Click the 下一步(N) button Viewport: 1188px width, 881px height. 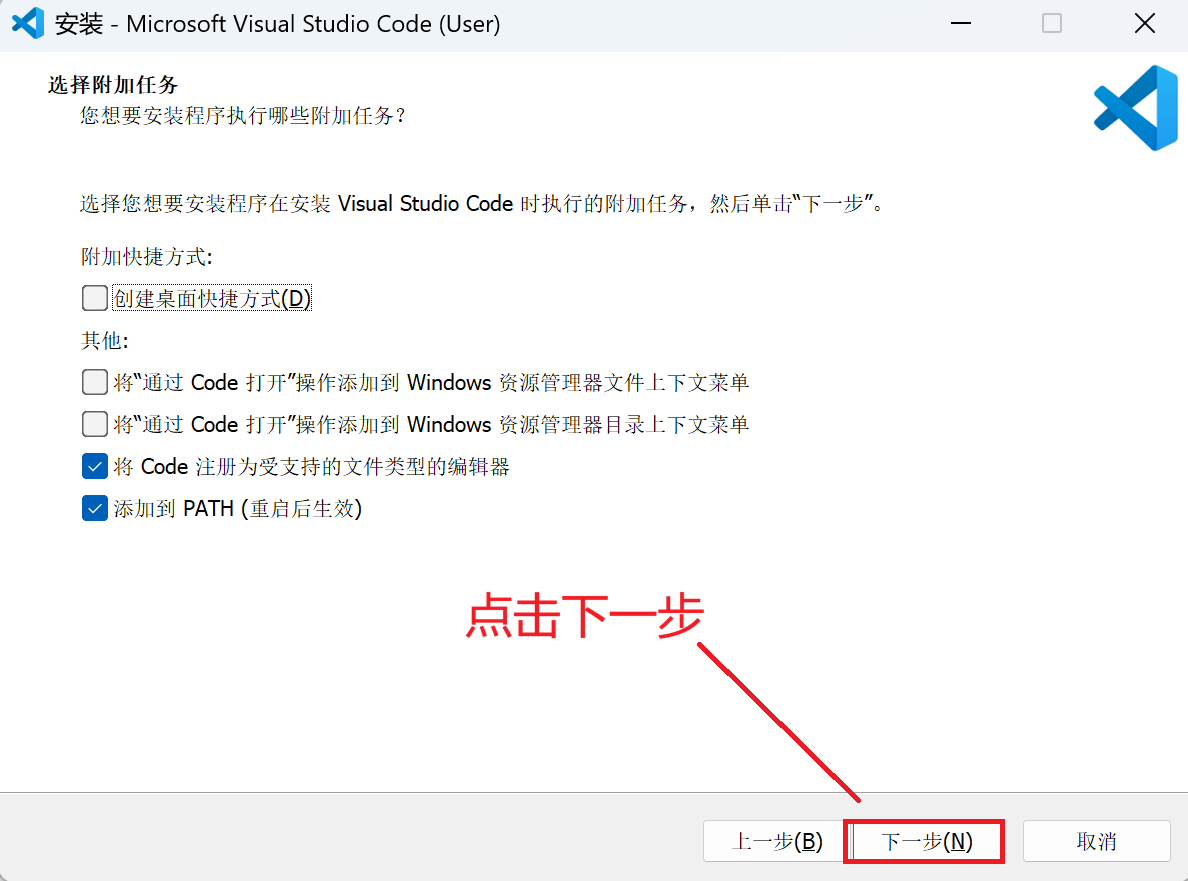point(924,841)
